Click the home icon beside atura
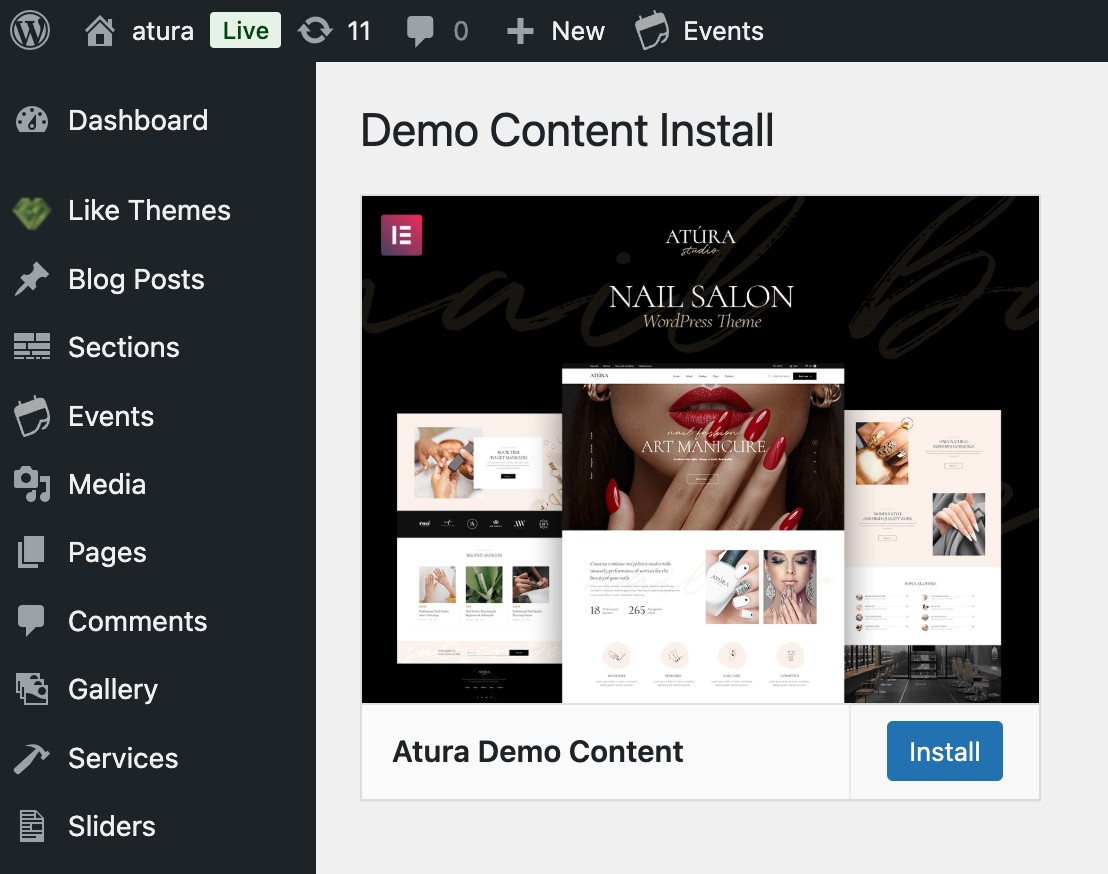1108x874 pixels. 100,31
